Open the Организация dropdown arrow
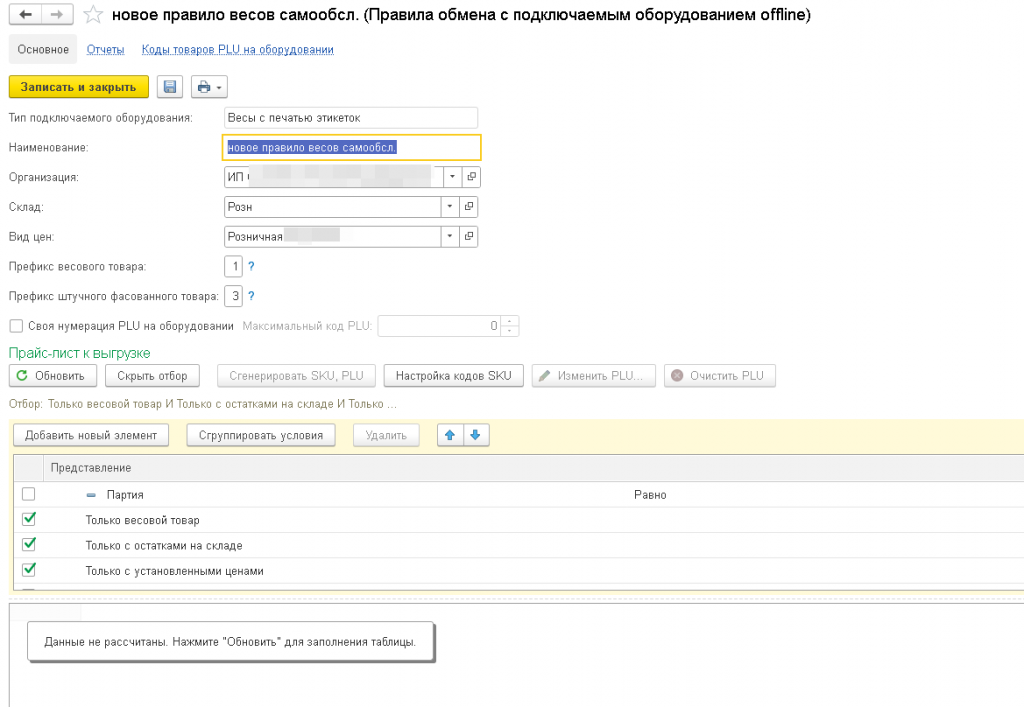 pos(451,177)
